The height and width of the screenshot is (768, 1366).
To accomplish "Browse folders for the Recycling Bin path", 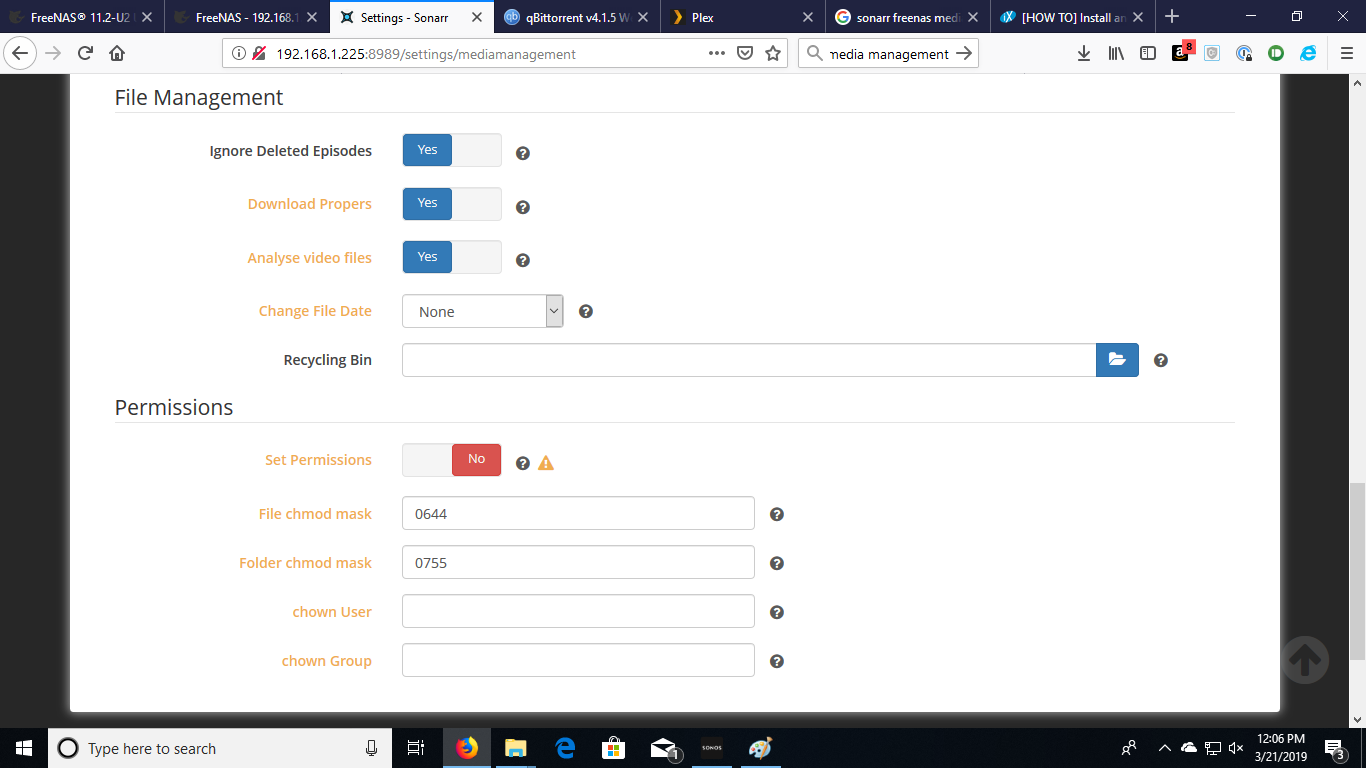I will pyautogui.click(x=1117, y=360).
